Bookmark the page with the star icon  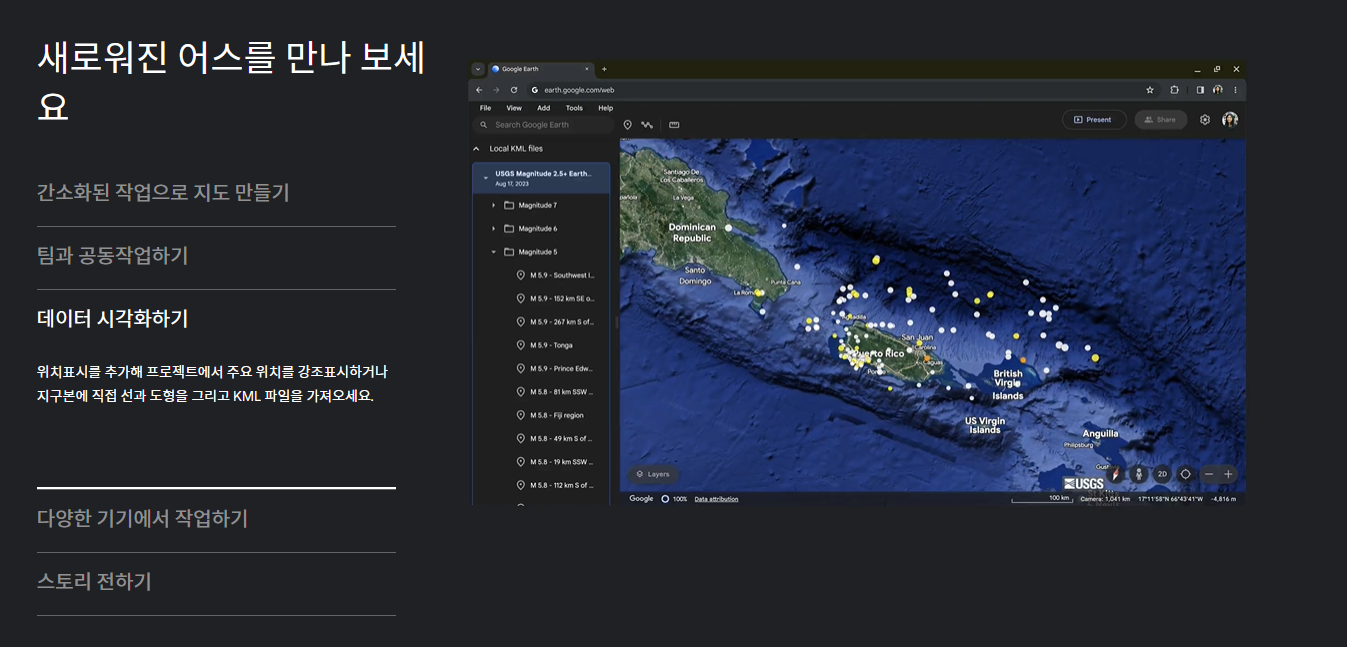point(1150,90)
